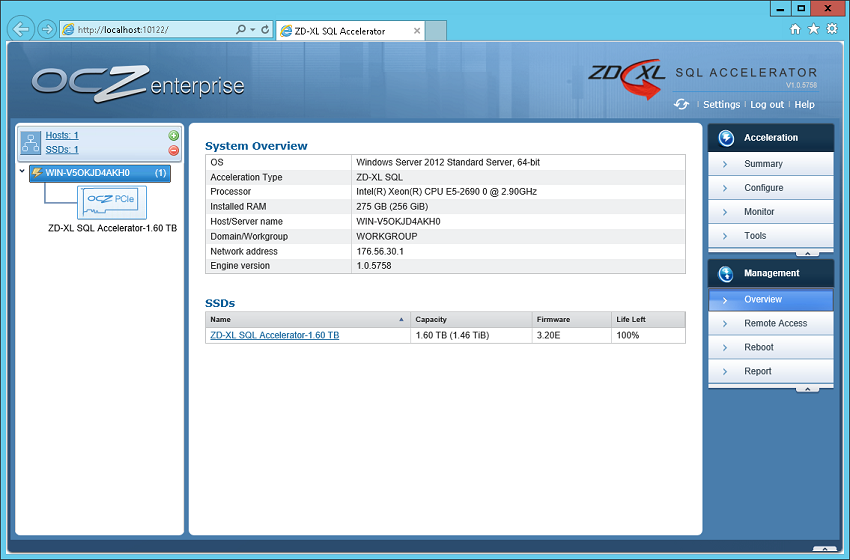The image size is (850, 560).
Task: Sort by Capacity column header
Action: 471,319
